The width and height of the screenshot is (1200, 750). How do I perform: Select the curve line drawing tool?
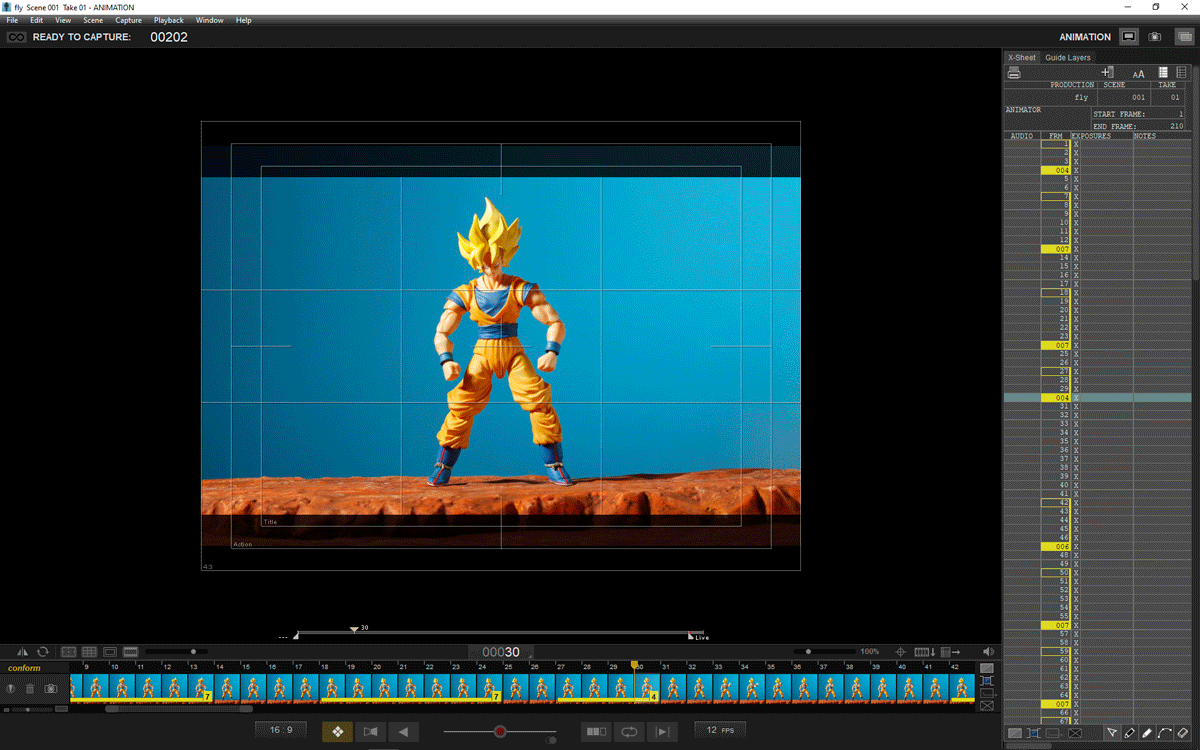(x=1165, y=733)
